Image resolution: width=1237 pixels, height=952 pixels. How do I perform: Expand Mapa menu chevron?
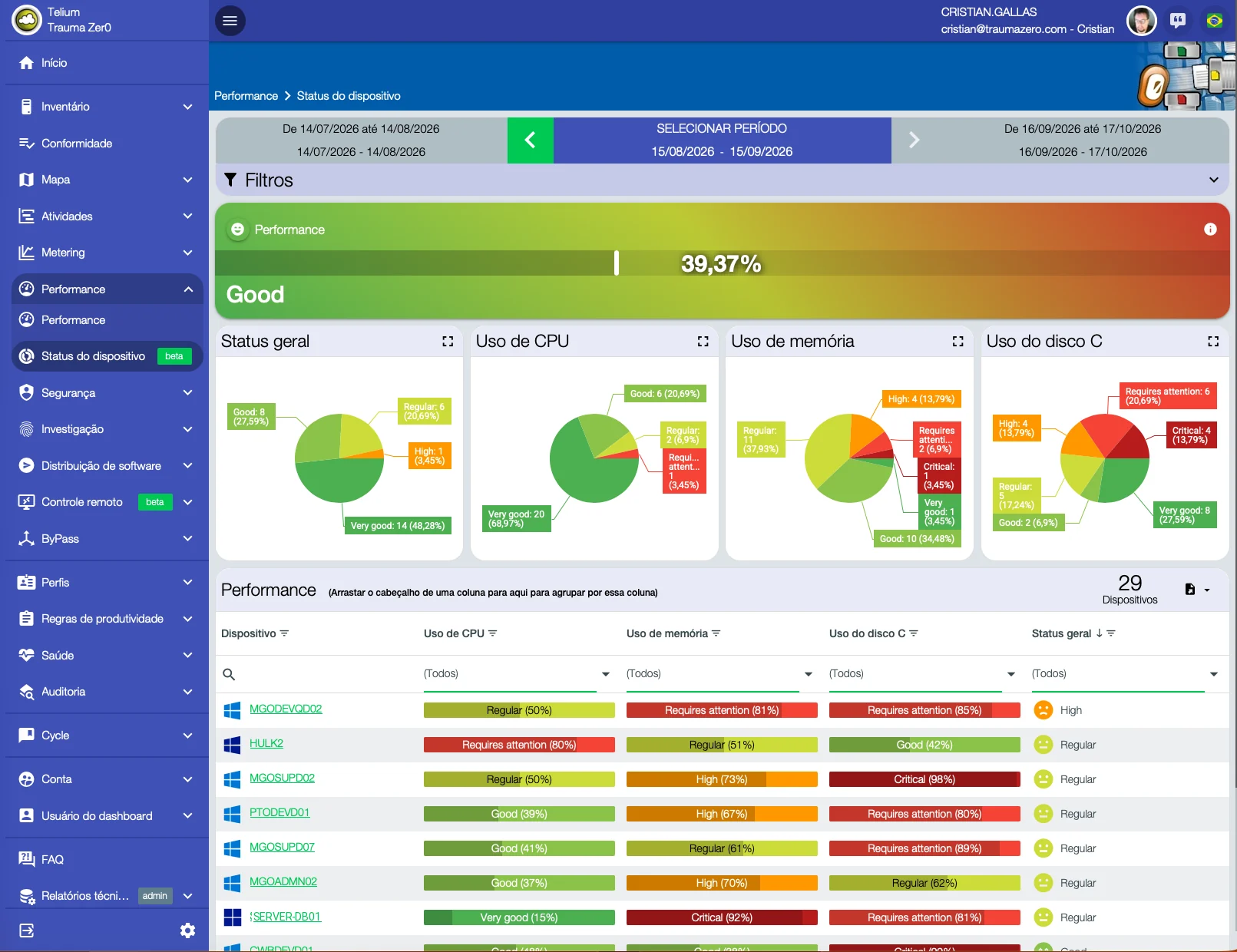coord(188,180)
